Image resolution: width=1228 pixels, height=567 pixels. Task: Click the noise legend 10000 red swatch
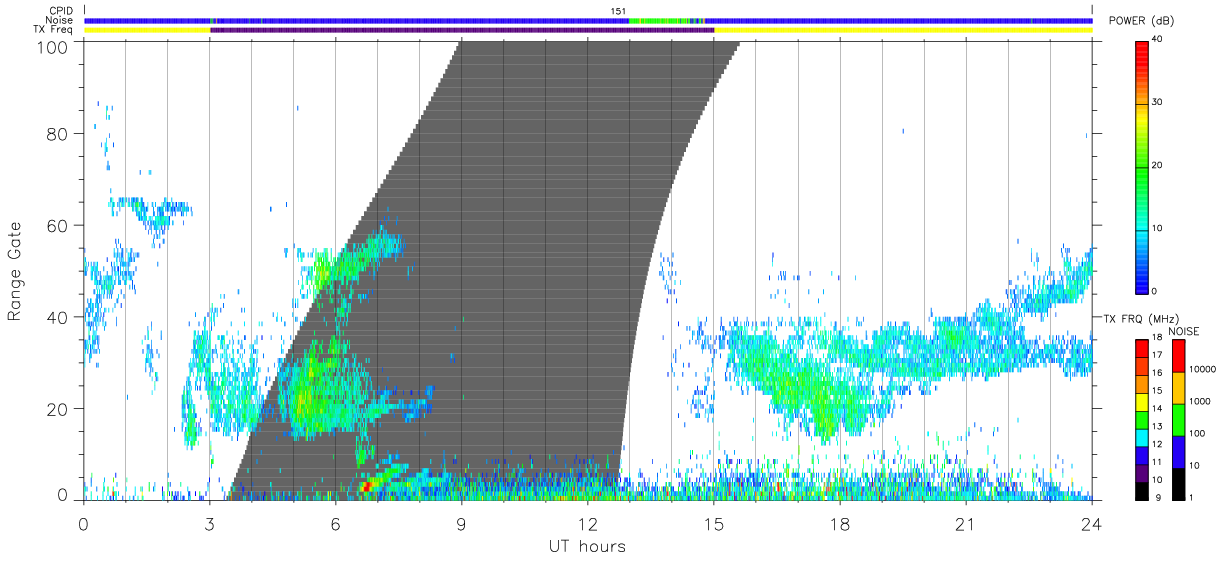click(x=1177, y=356)
